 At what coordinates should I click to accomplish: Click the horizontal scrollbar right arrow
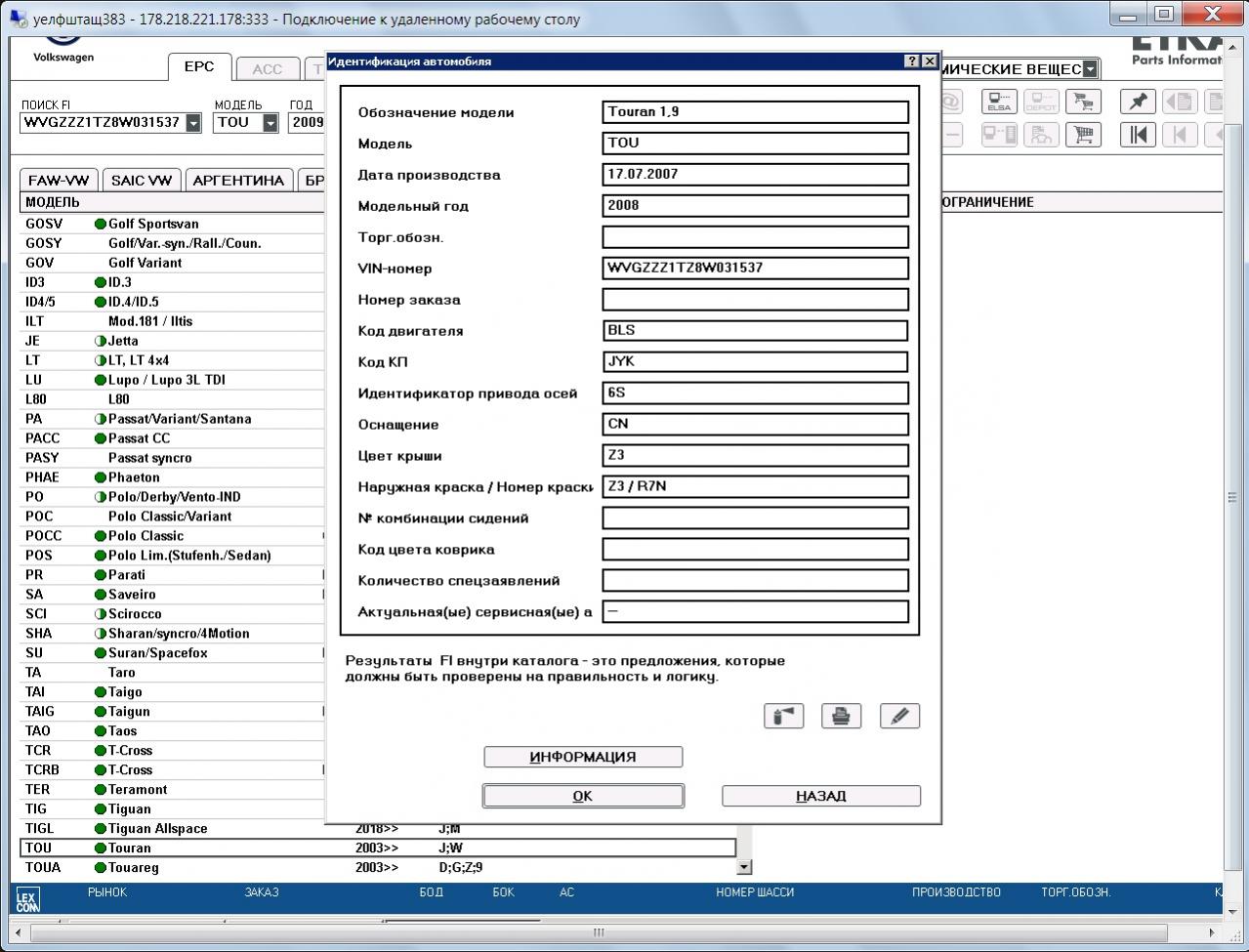[1214, 932]
